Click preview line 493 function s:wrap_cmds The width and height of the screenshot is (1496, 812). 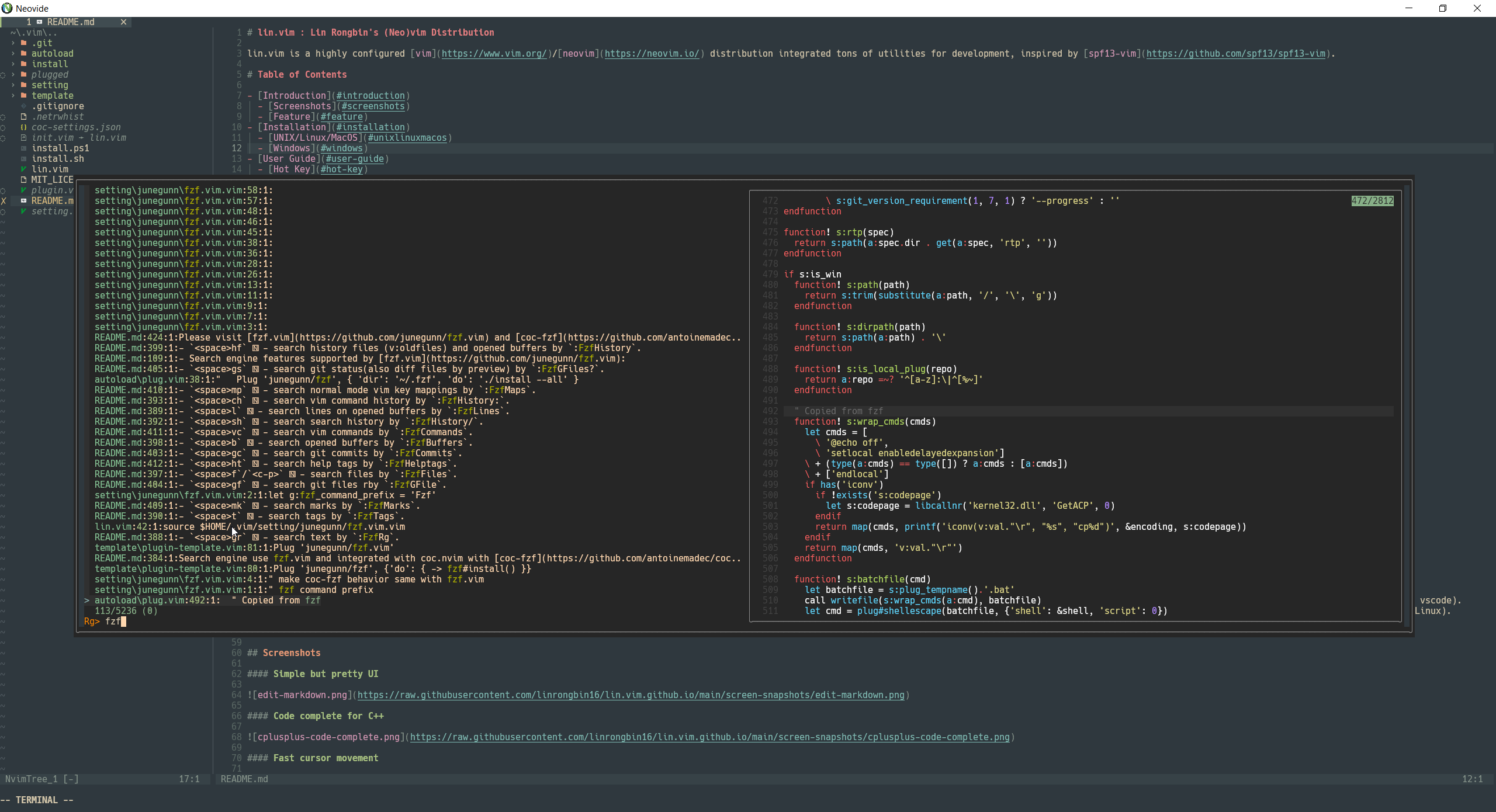(865, 422)
